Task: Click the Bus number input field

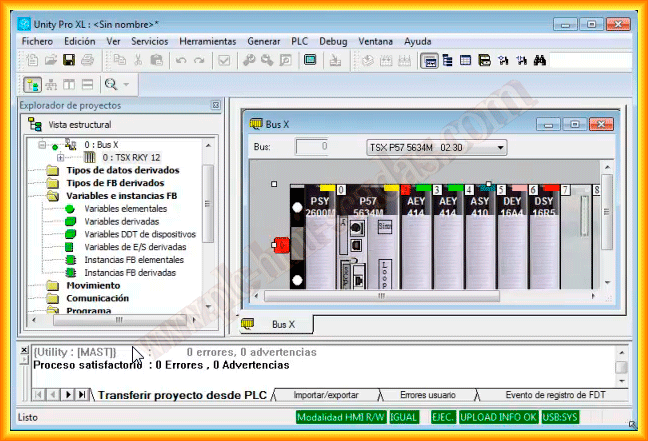Action: click(x=311, y=147)
